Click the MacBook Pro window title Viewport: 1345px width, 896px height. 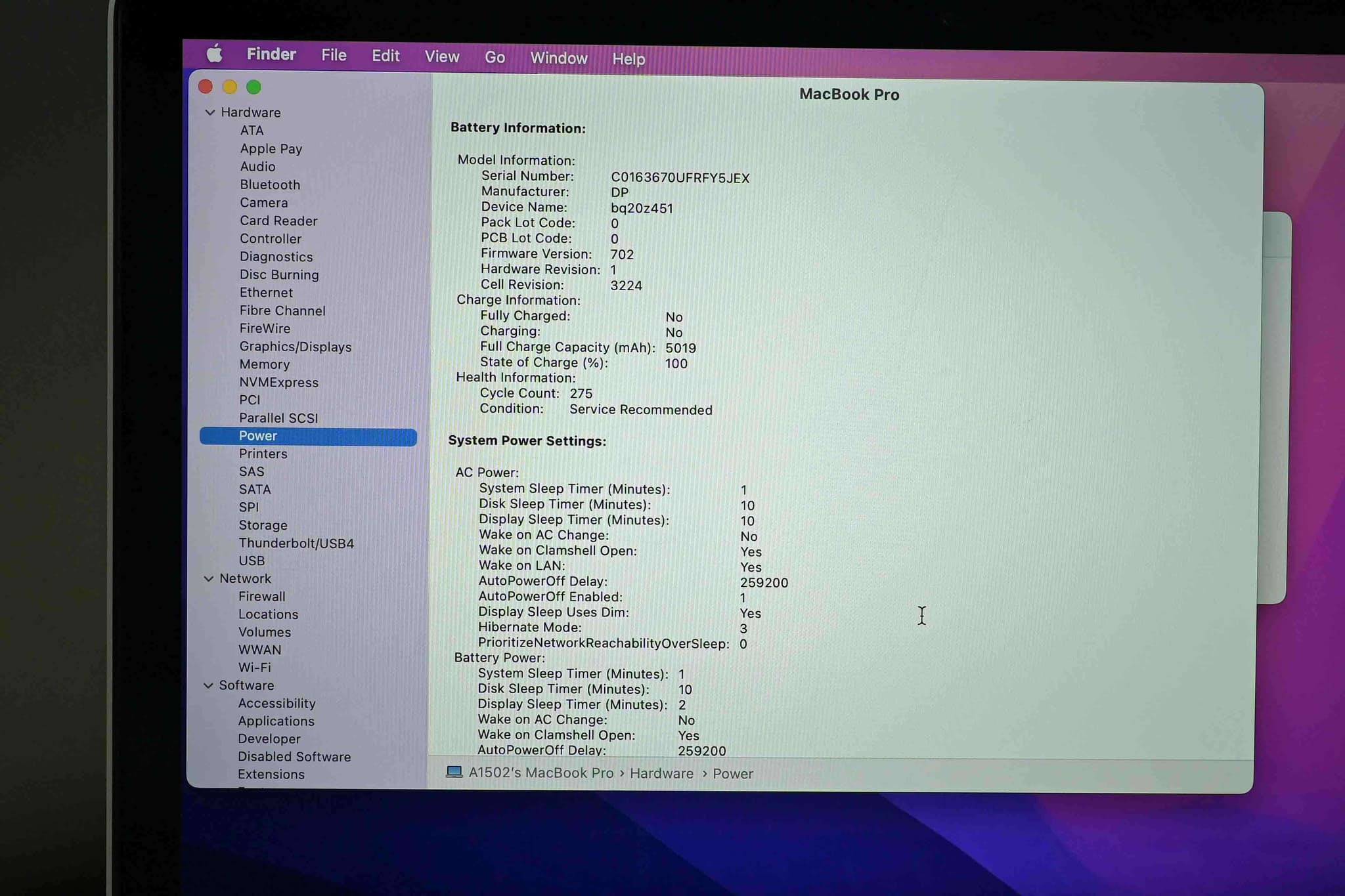[849, 95]
